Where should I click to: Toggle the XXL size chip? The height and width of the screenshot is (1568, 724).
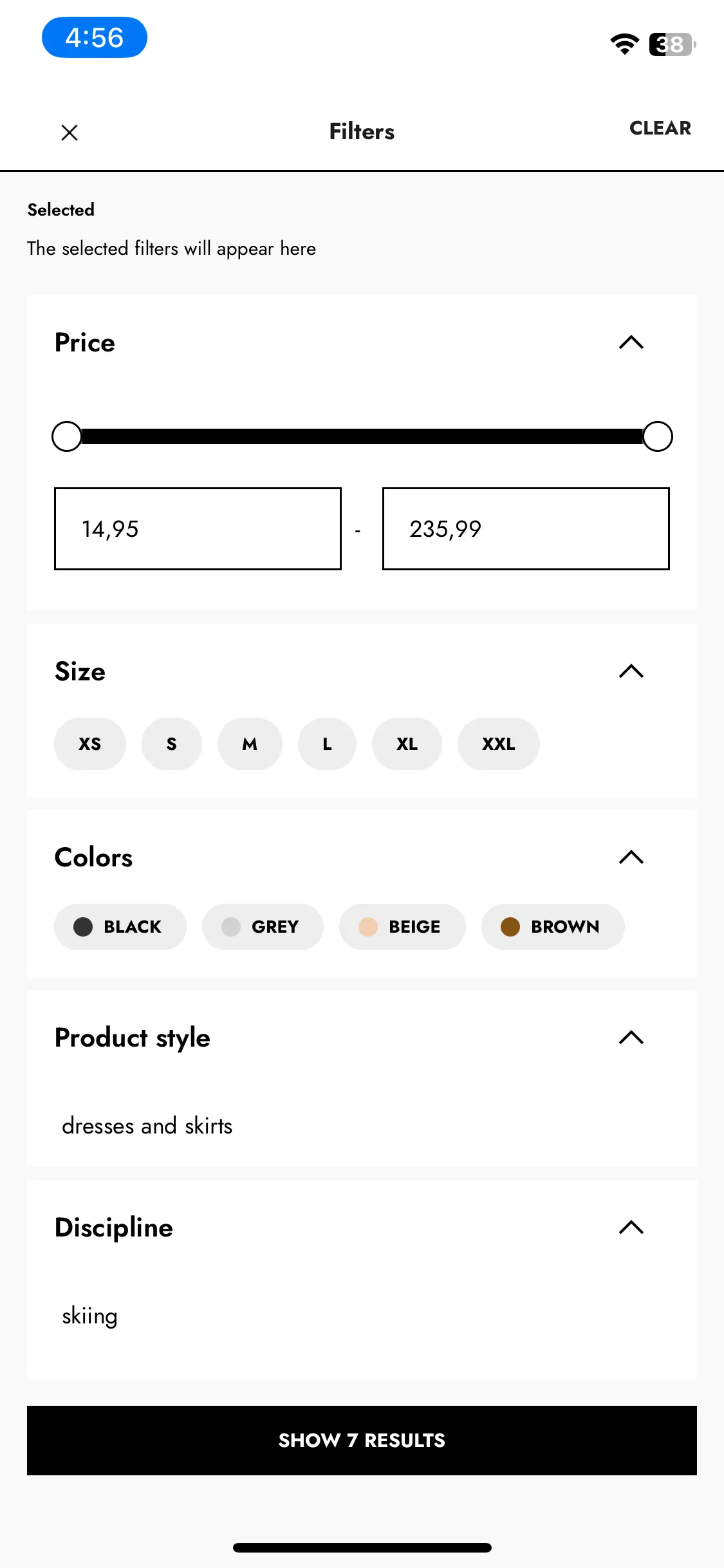pos(499,744)
